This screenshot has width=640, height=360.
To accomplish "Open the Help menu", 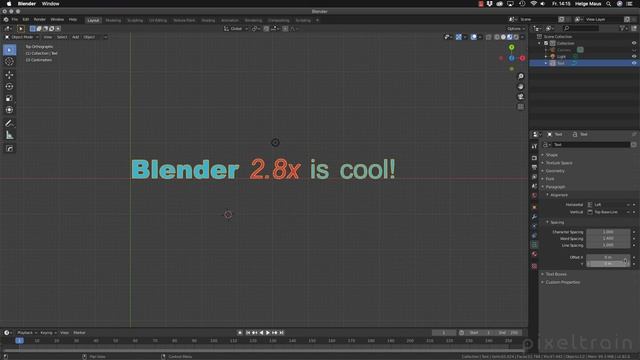I will point(73,20).
